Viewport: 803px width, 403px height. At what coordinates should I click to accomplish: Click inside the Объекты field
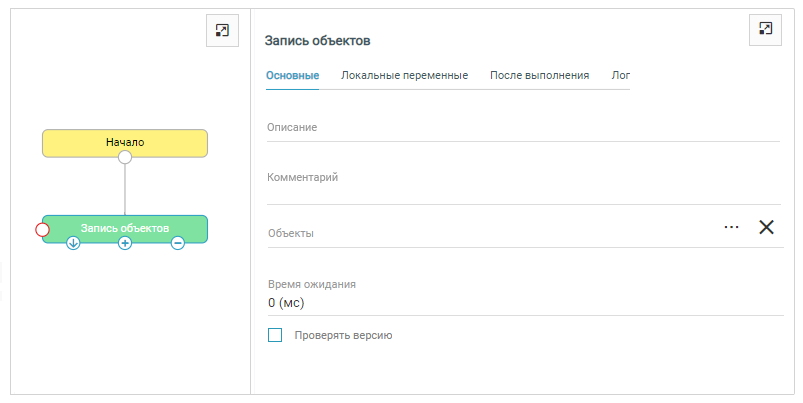pos(490,233)
